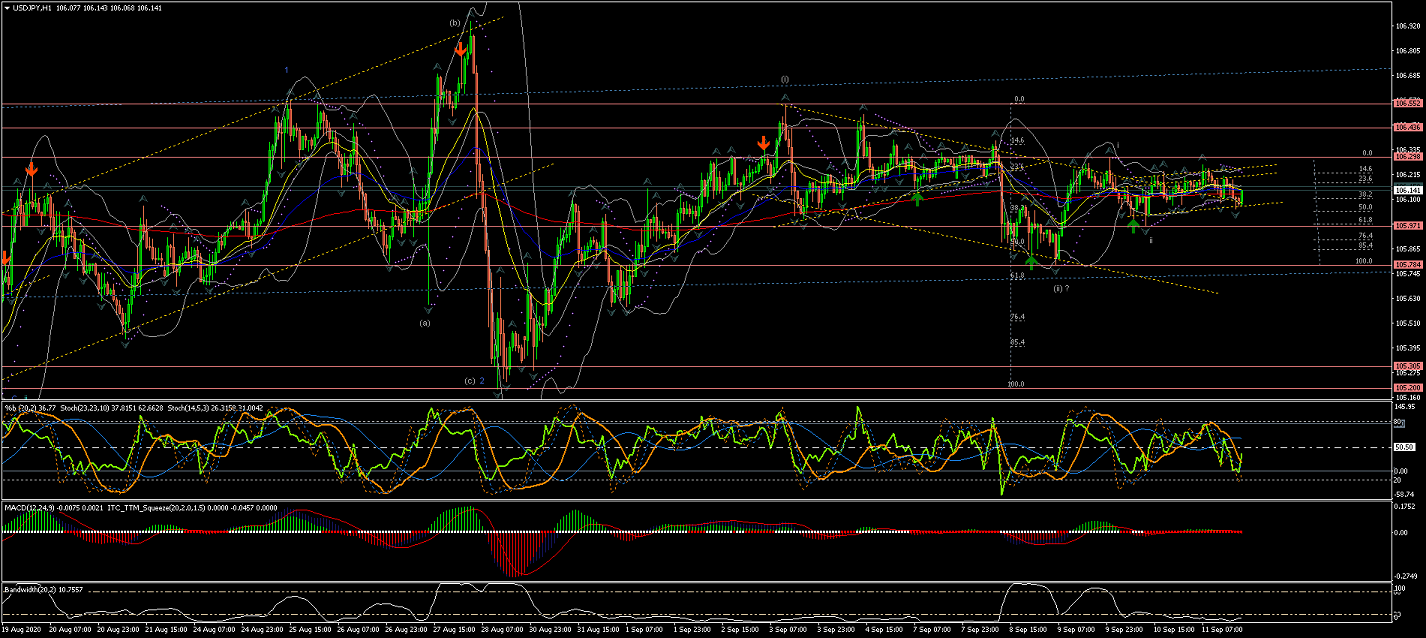This screenshot has height=638, width=1426.
Task: Click the 105.630 price axis value
Action: 1408,298
